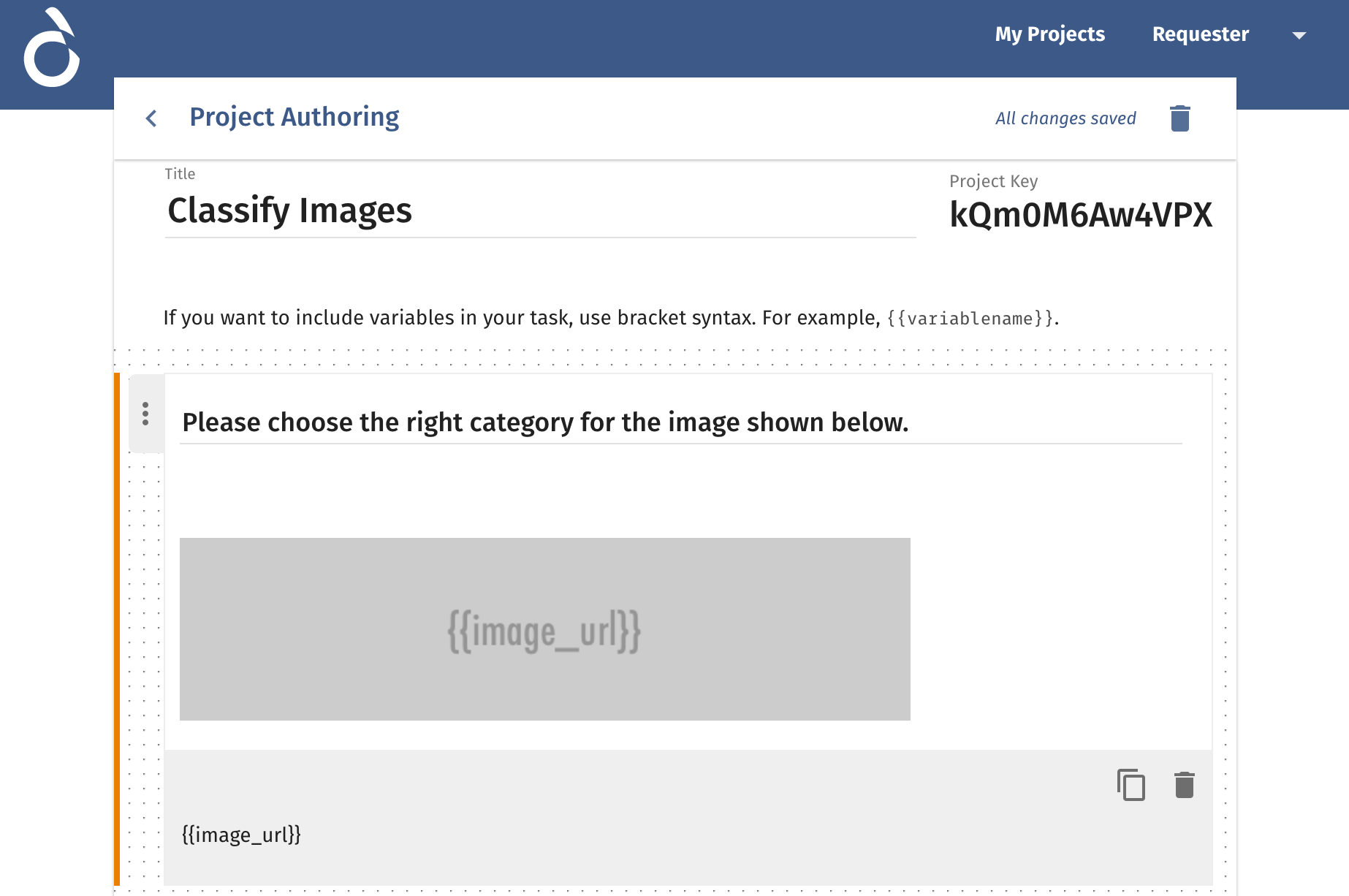1349x896 pixels.
Task: Click the project key kQm0M6Aw4VPX
Action: click(x=1081, y=215)
